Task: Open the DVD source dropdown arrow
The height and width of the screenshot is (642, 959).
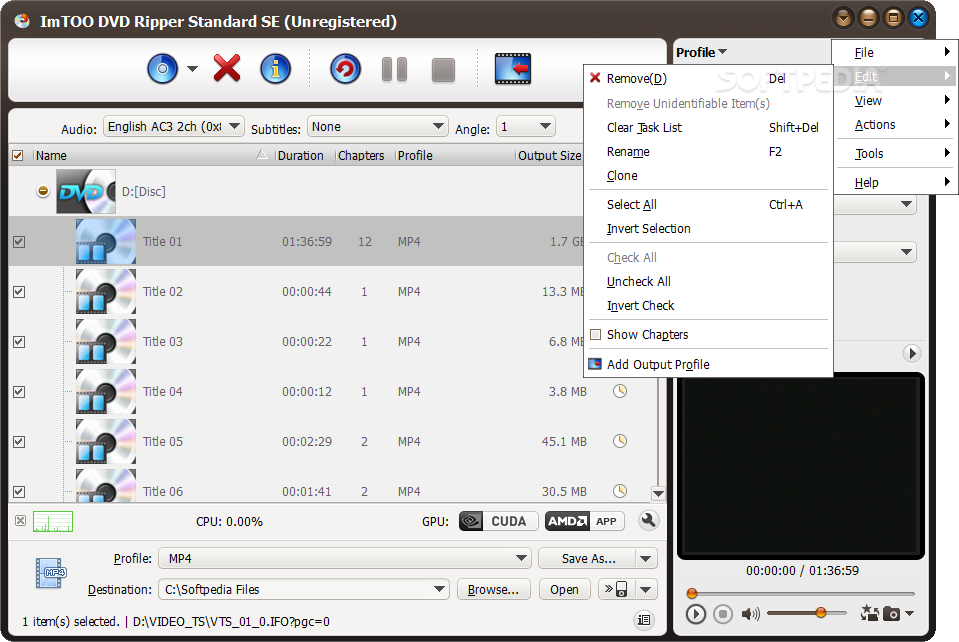Action: click(x=192, y=68)
